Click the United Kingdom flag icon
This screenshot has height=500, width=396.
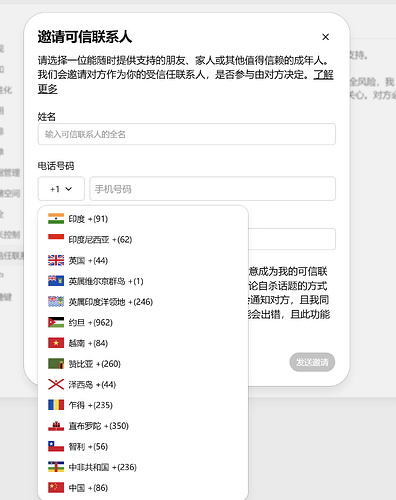[x=56, y=260]
